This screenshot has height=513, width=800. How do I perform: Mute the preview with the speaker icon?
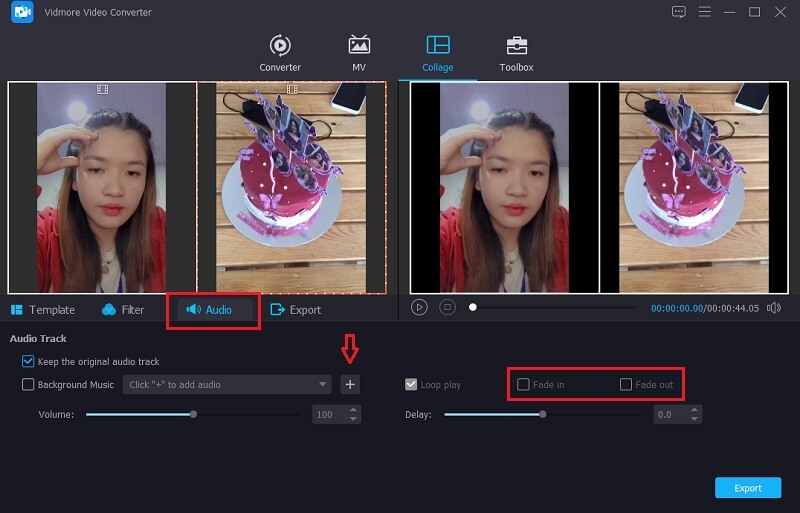(773, 308)
